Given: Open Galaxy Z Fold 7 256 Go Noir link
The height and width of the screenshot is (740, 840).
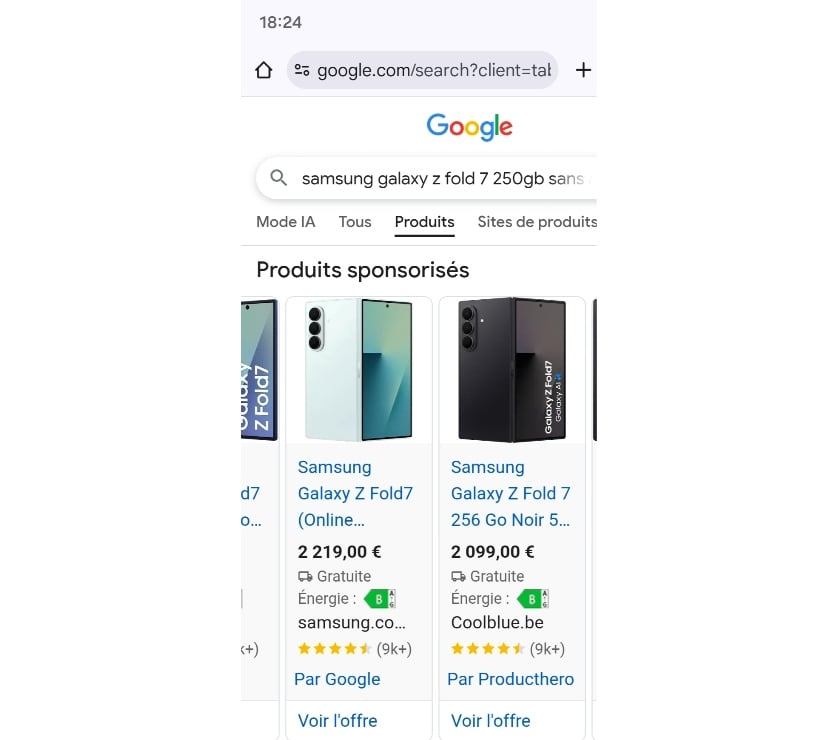Looking at the screenshot, I should 510,493.
